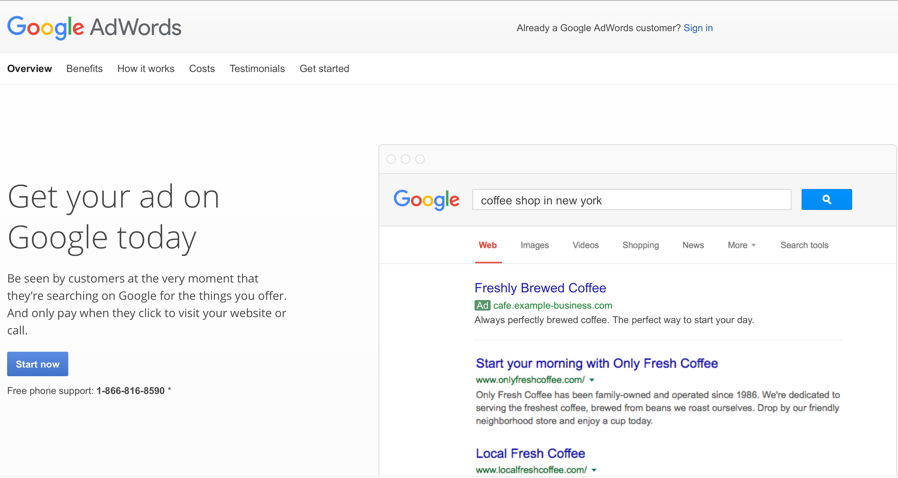Expand the More dropdown

(x=742, y=245)
